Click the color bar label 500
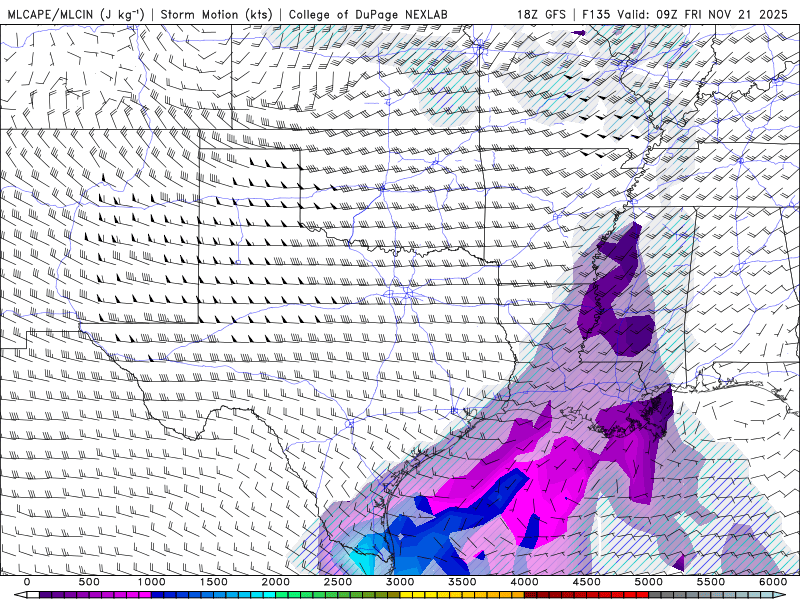Viewport: 800px width, 600px height. [89, 582]
